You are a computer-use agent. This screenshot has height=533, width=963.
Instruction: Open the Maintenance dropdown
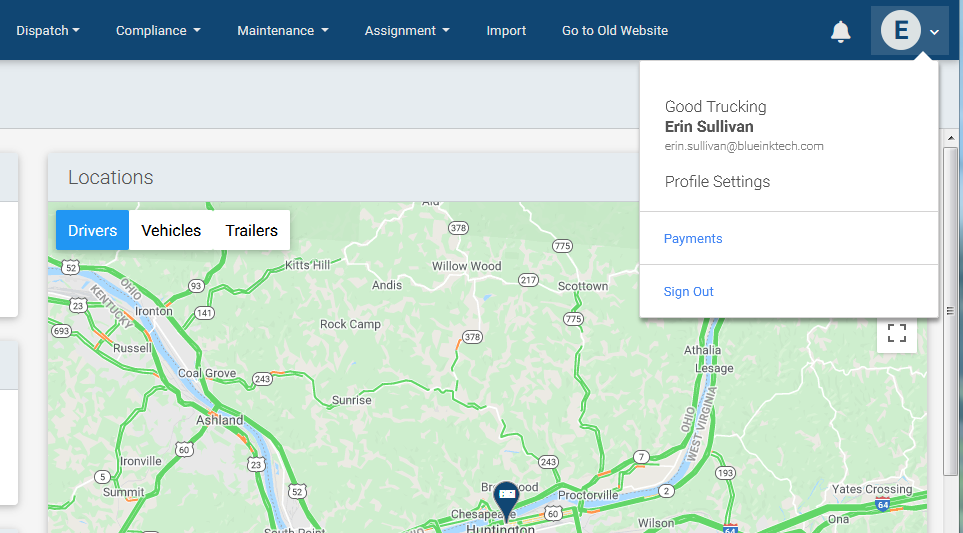click(x=283, y=31)
